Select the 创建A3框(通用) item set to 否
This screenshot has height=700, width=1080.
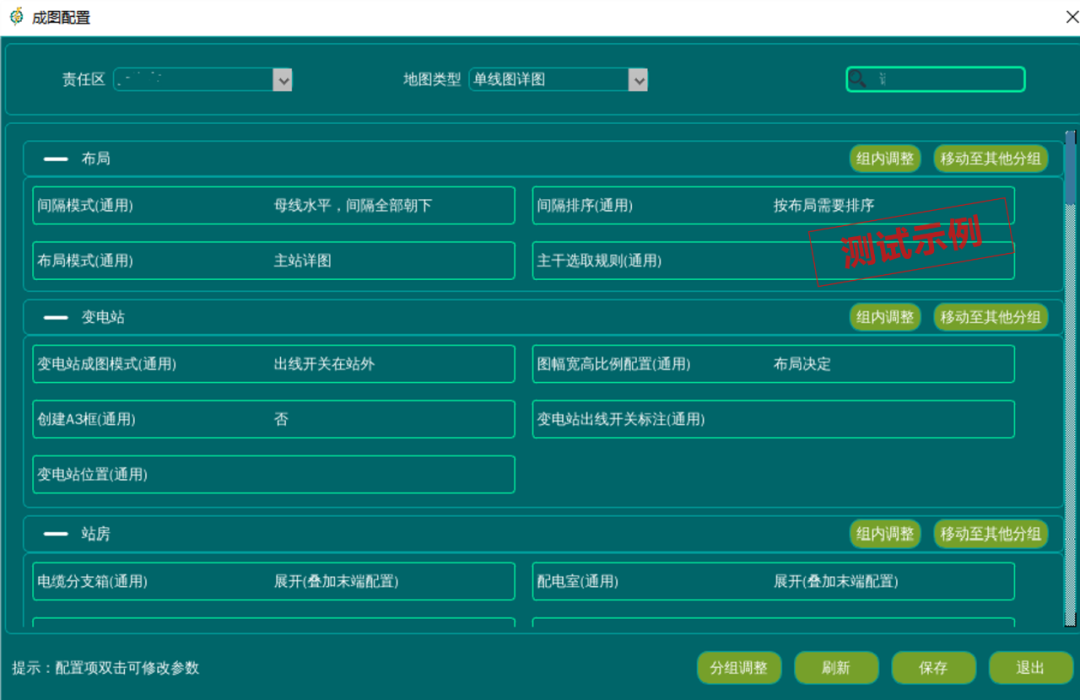point(273,419)
